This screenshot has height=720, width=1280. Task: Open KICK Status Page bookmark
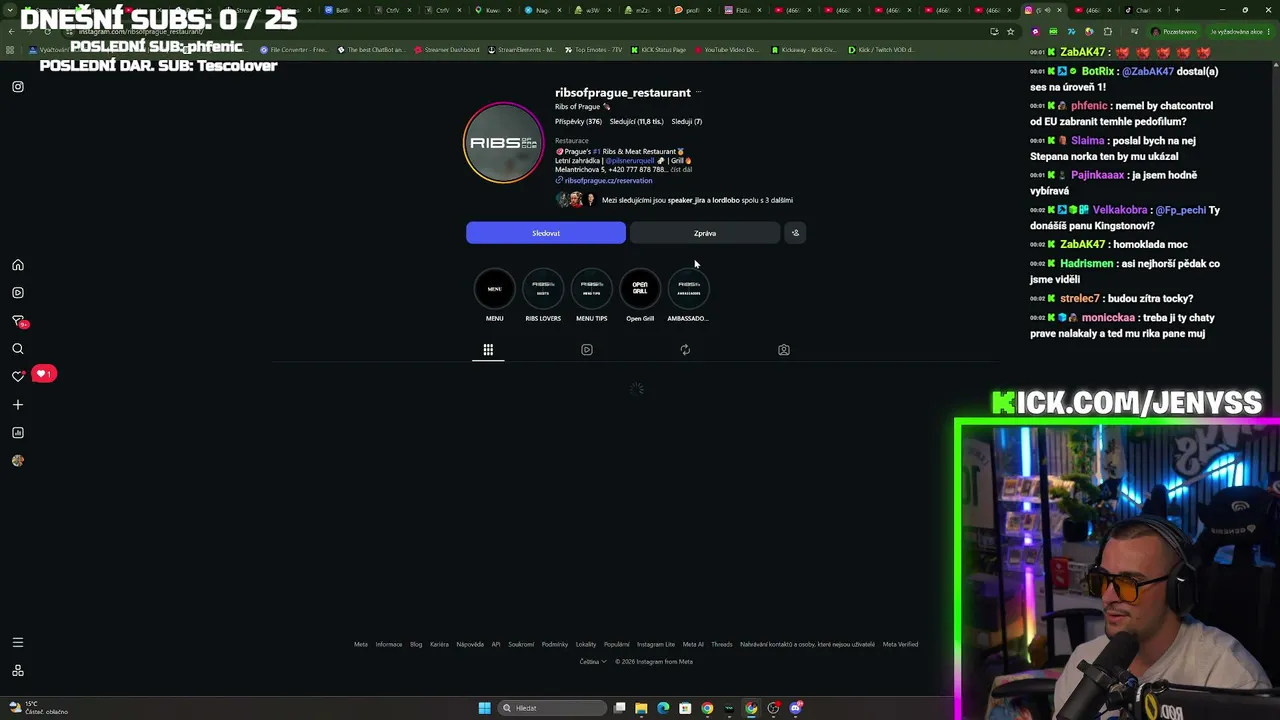pos(657,50)
